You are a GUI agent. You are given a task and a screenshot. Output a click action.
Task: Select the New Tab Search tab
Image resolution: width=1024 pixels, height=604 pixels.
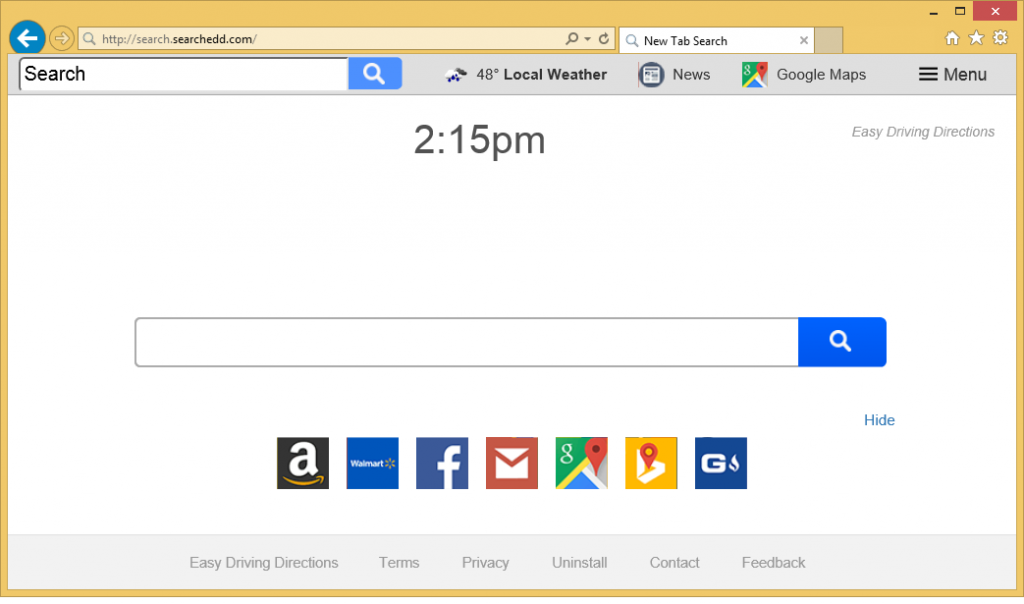tap(716, 40)
